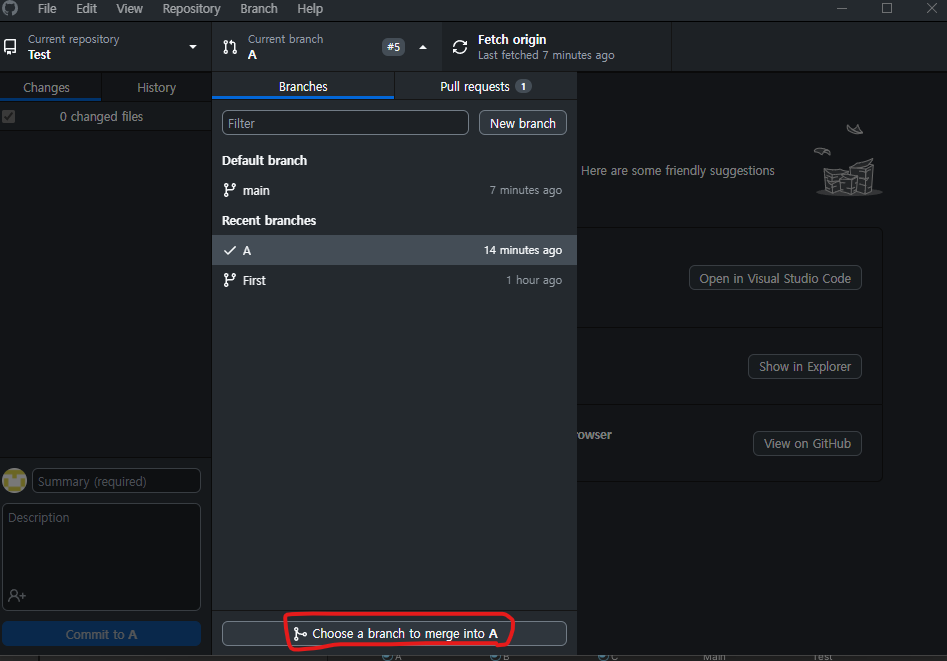Click the Commit to A button
Image resolution: width=947 pixels, height=661 pixels.
(101, 634)
